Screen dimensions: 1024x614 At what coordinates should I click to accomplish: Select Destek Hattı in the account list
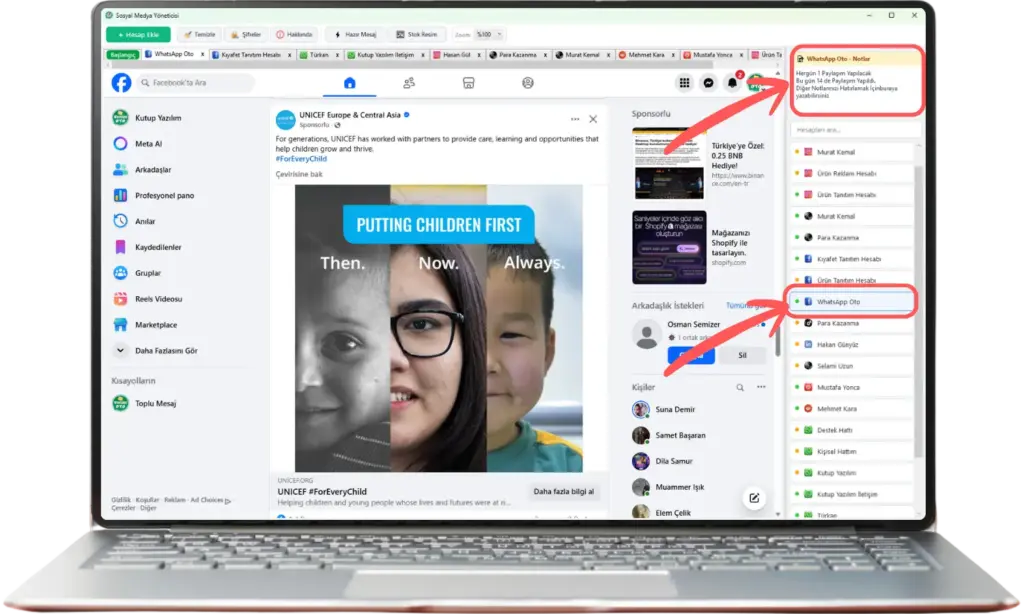(852, 430)
